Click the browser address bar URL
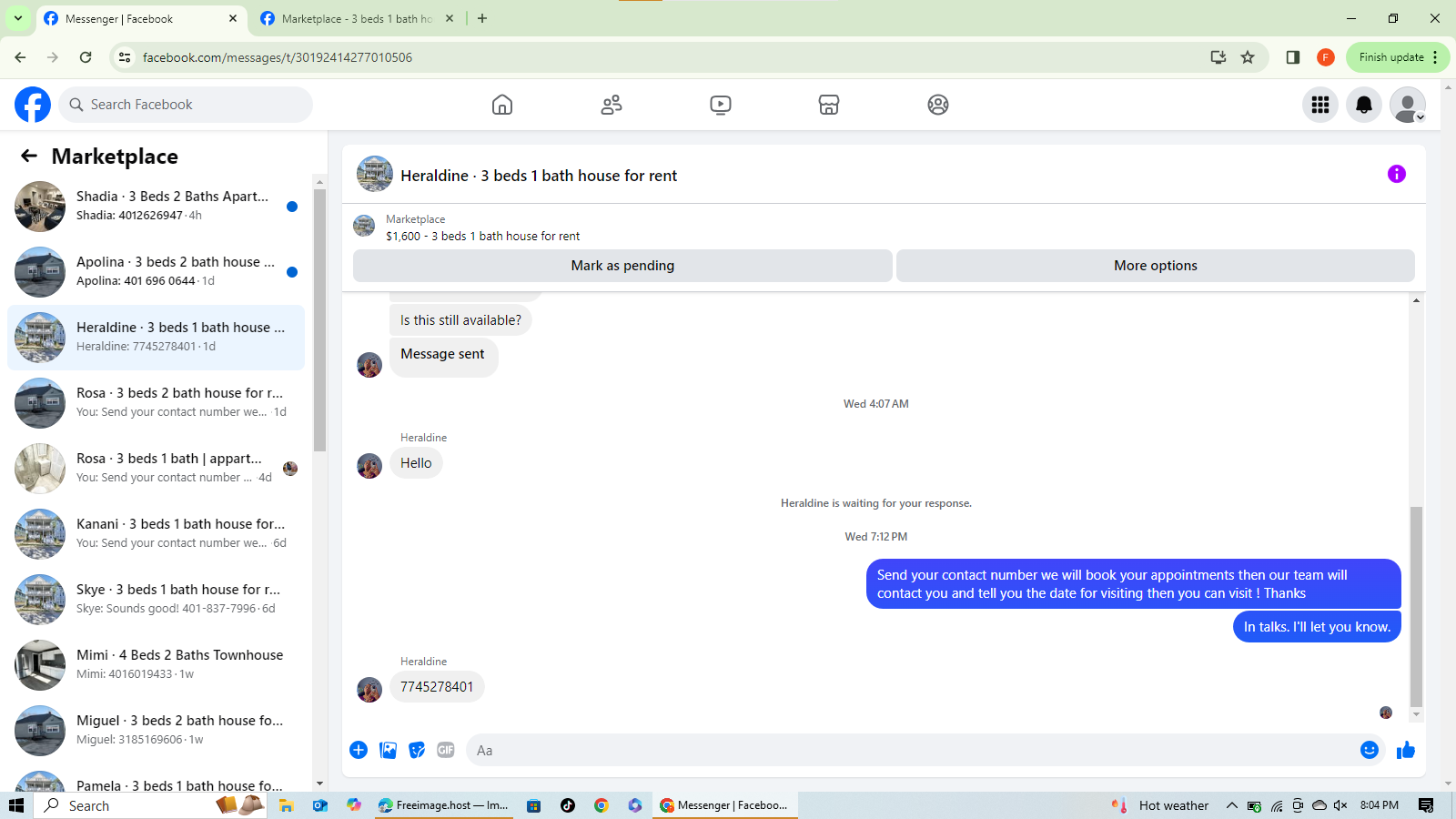Viewport: 1456px width, 819px height. point(278,57)
